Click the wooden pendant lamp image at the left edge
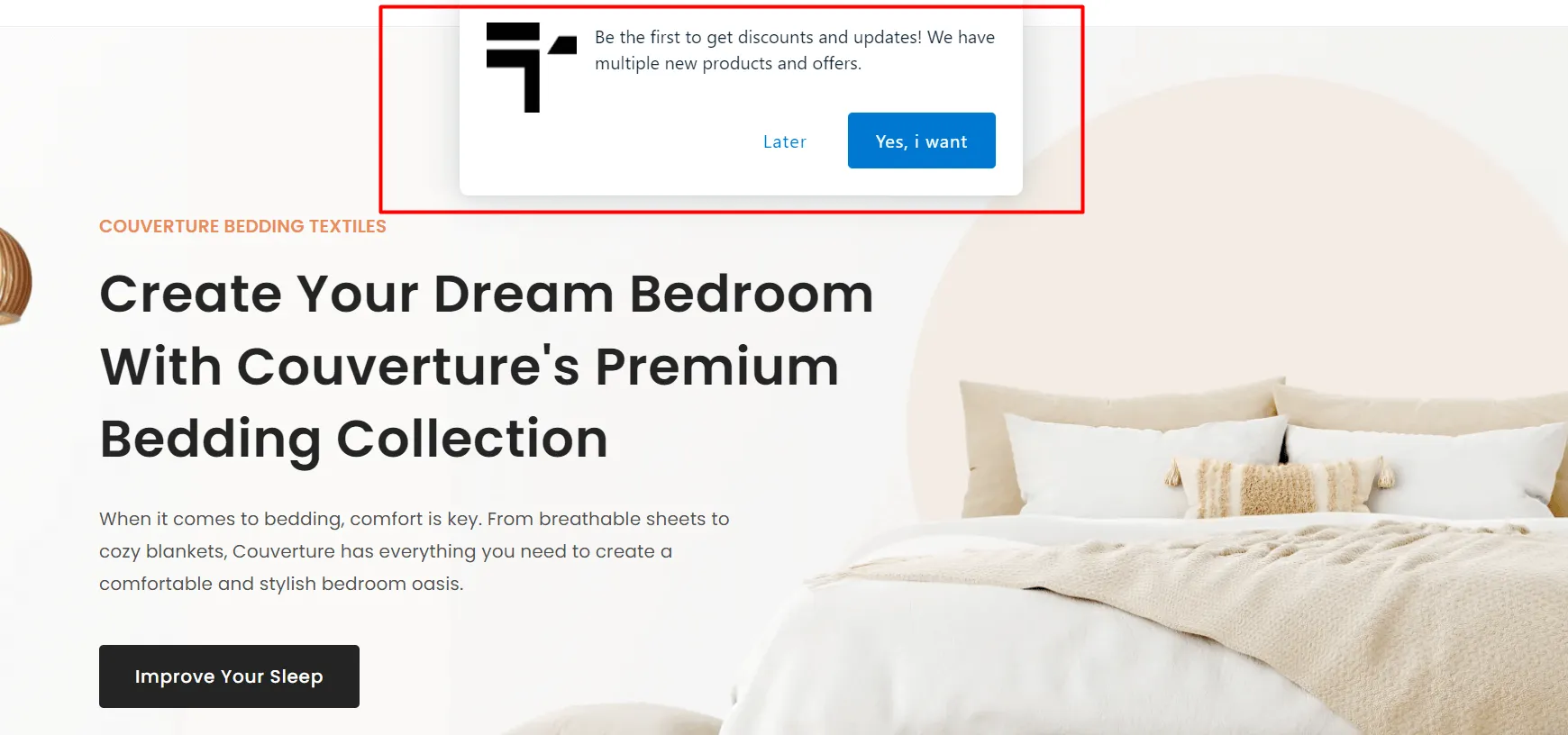Viewport: 1568px width, 735px height. [14, 275]
